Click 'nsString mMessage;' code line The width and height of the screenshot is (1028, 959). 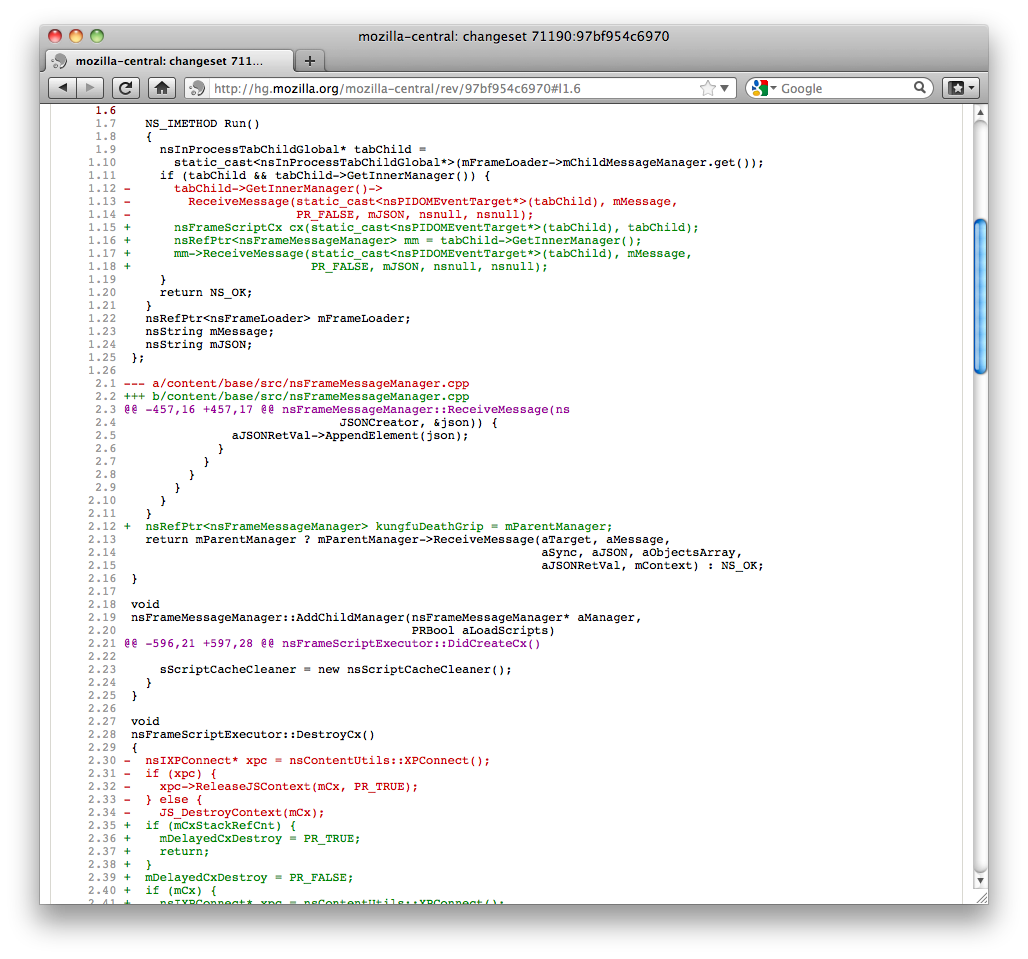[210, 332]
